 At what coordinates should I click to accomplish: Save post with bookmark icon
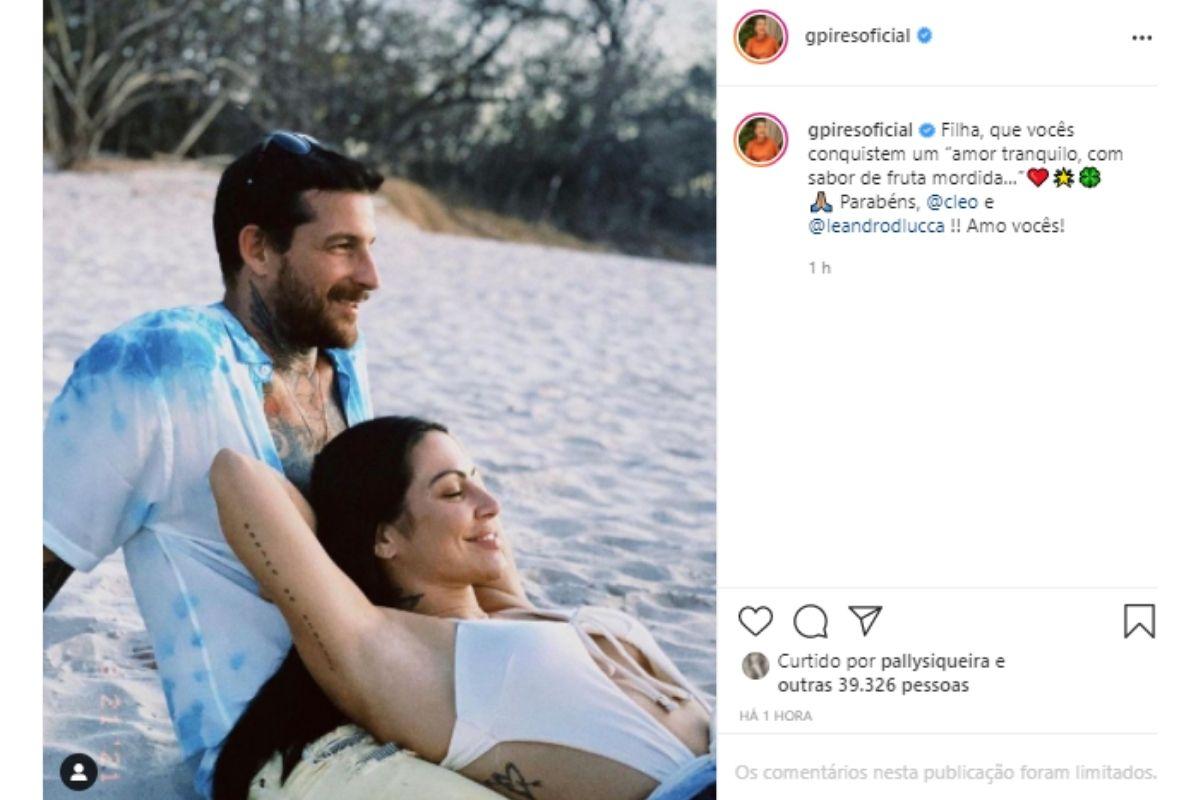1139,621
